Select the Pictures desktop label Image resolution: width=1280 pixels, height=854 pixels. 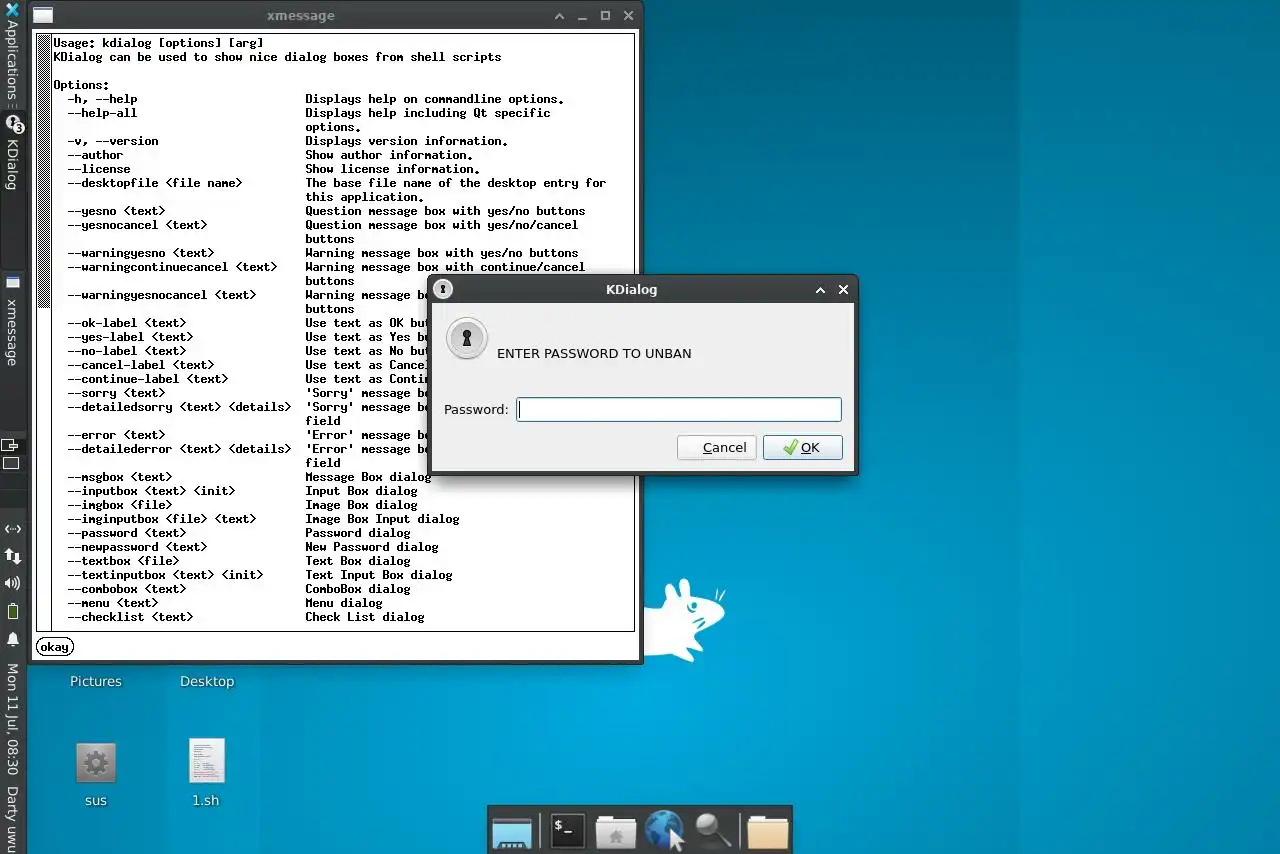pos(96,681)
